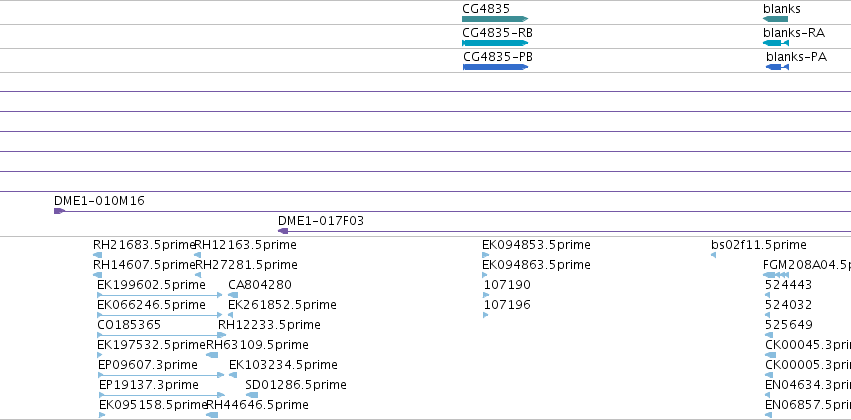Select the 107196 feature label

pyautogui.click(x=507, y=305)
